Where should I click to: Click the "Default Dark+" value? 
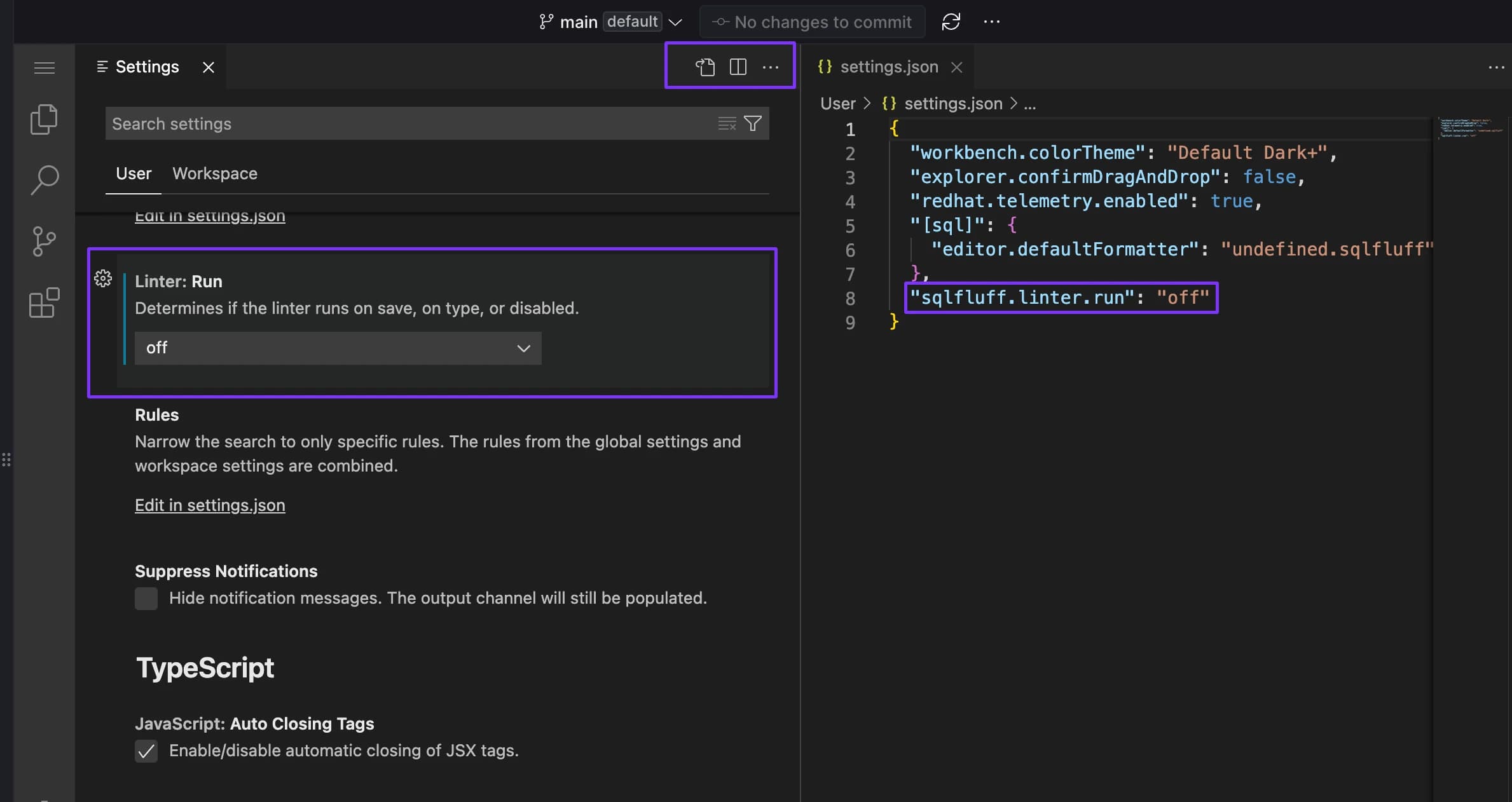coord(1247,153)
